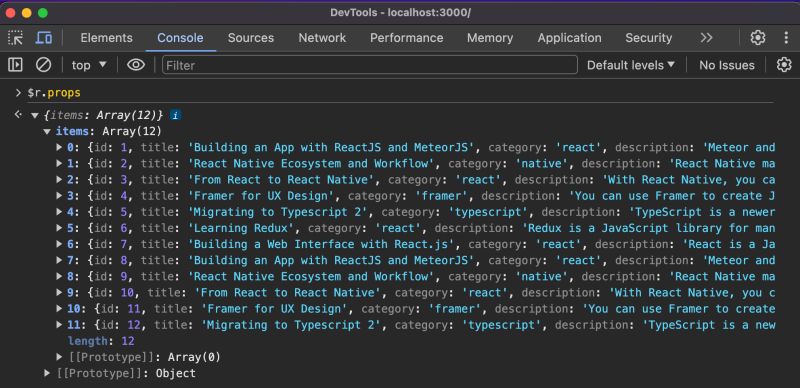This screenshot has width=800, height=388.
Task: Click 'typescript' category value in row 11
Action: coord(502,325)
